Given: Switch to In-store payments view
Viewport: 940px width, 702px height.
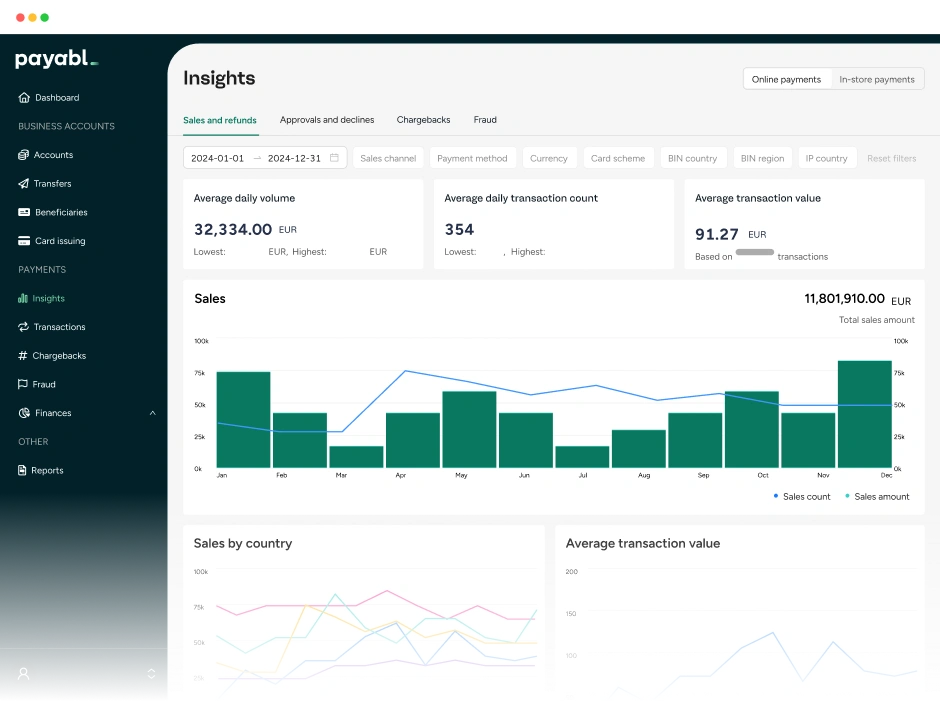Looking at the screenshot, I should coord(878,78).
